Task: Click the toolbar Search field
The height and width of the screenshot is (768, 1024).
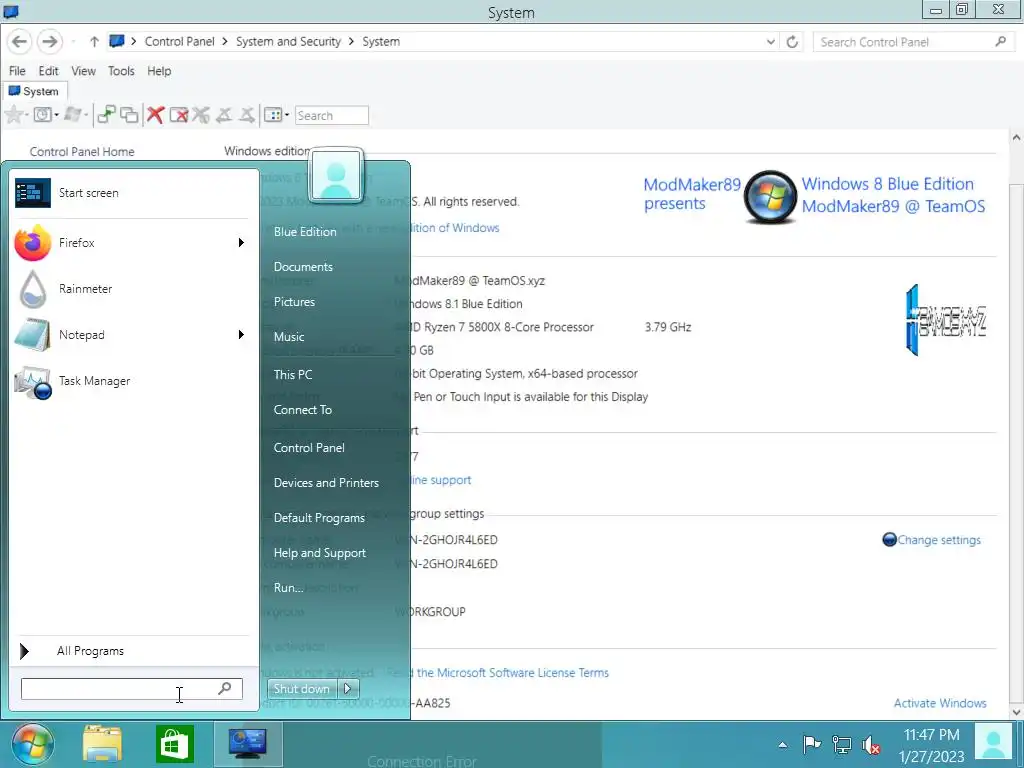Action: [x=331, y=116]
